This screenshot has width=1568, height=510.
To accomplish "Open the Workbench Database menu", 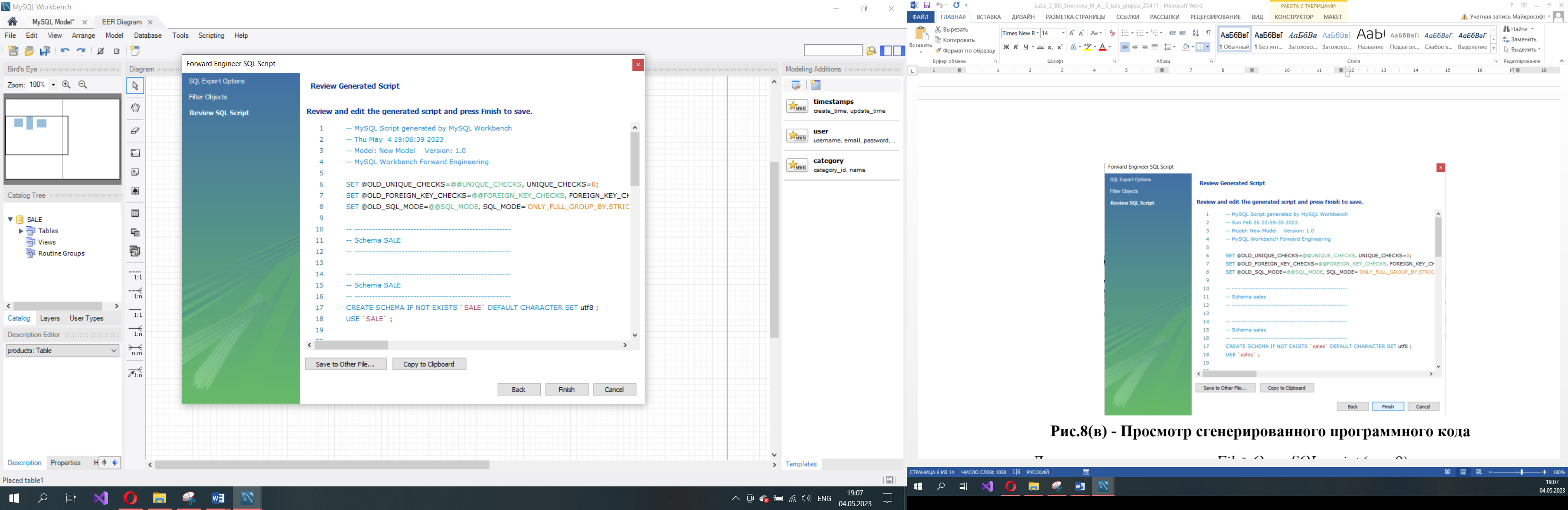I will tap(148, 36).
